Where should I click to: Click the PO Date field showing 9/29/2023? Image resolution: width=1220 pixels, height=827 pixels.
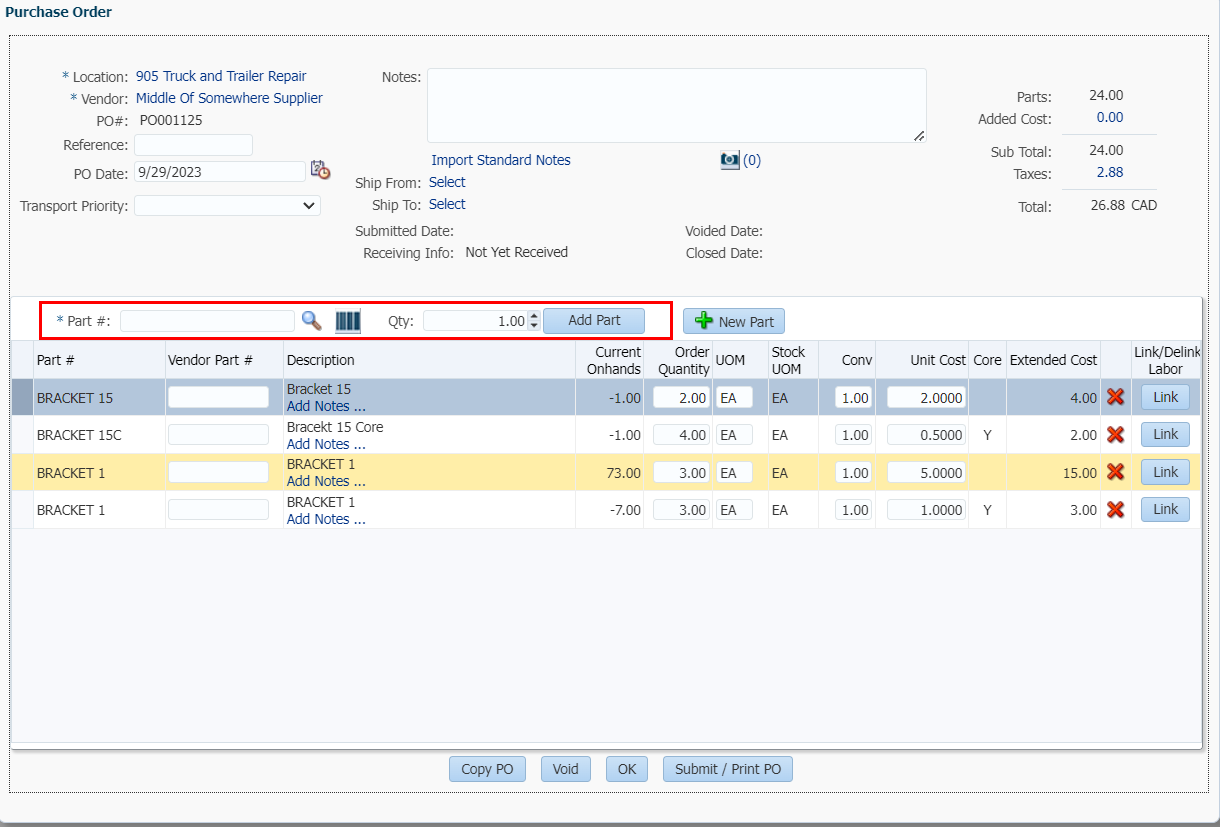pyautogui.click(x=219, y=172)
